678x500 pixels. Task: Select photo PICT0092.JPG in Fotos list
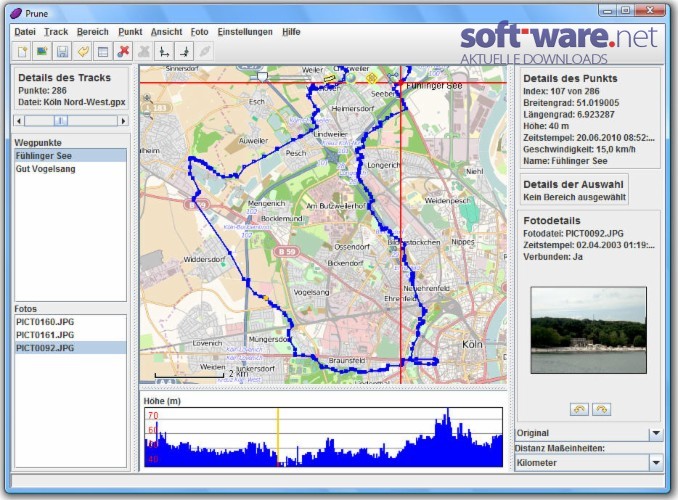(x=70, y=348)
